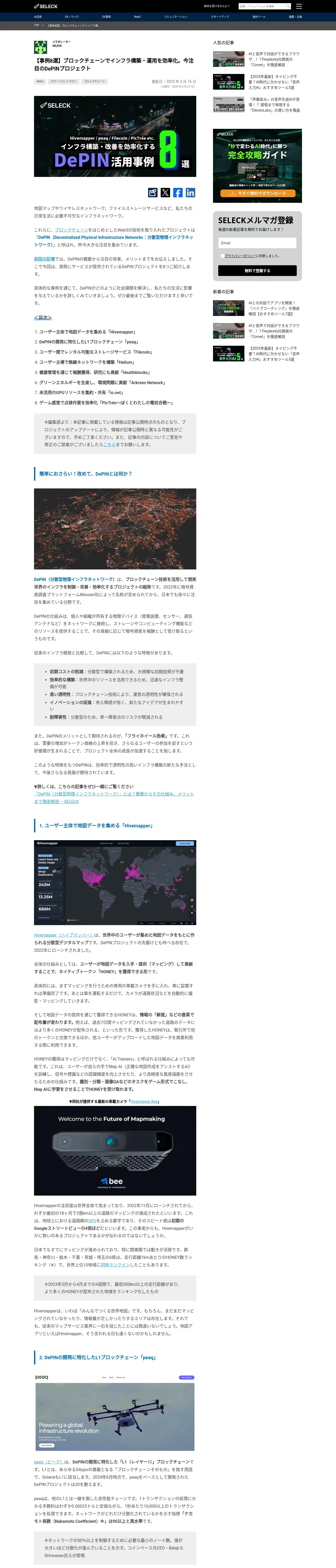Open the Hivemapper Bee camera link
Image resolution: width=336 pixels, height=1568 pixels.
click(x=144, y=1102)
